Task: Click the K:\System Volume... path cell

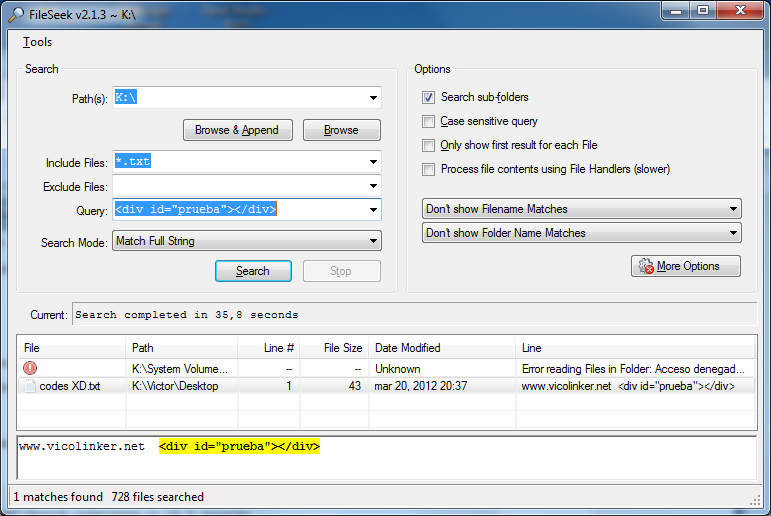Action: coord(180,369)
